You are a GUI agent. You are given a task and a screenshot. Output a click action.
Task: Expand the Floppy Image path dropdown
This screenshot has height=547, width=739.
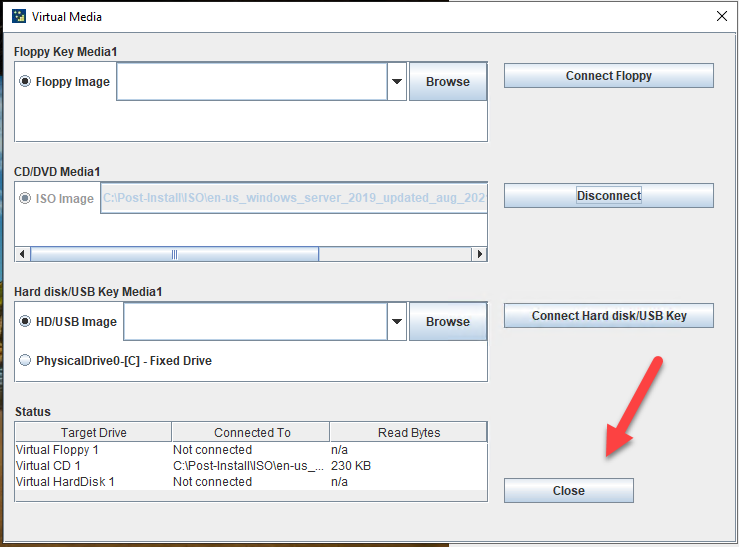tap(397, 82)
